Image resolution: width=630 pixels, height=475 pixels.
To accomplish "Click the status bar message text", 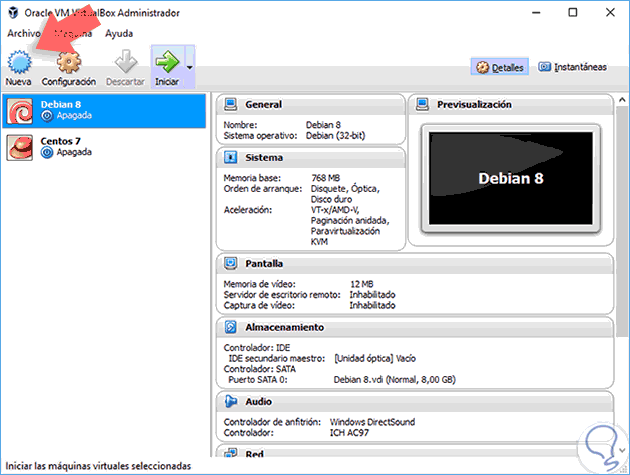I will [x=98, y=466].
